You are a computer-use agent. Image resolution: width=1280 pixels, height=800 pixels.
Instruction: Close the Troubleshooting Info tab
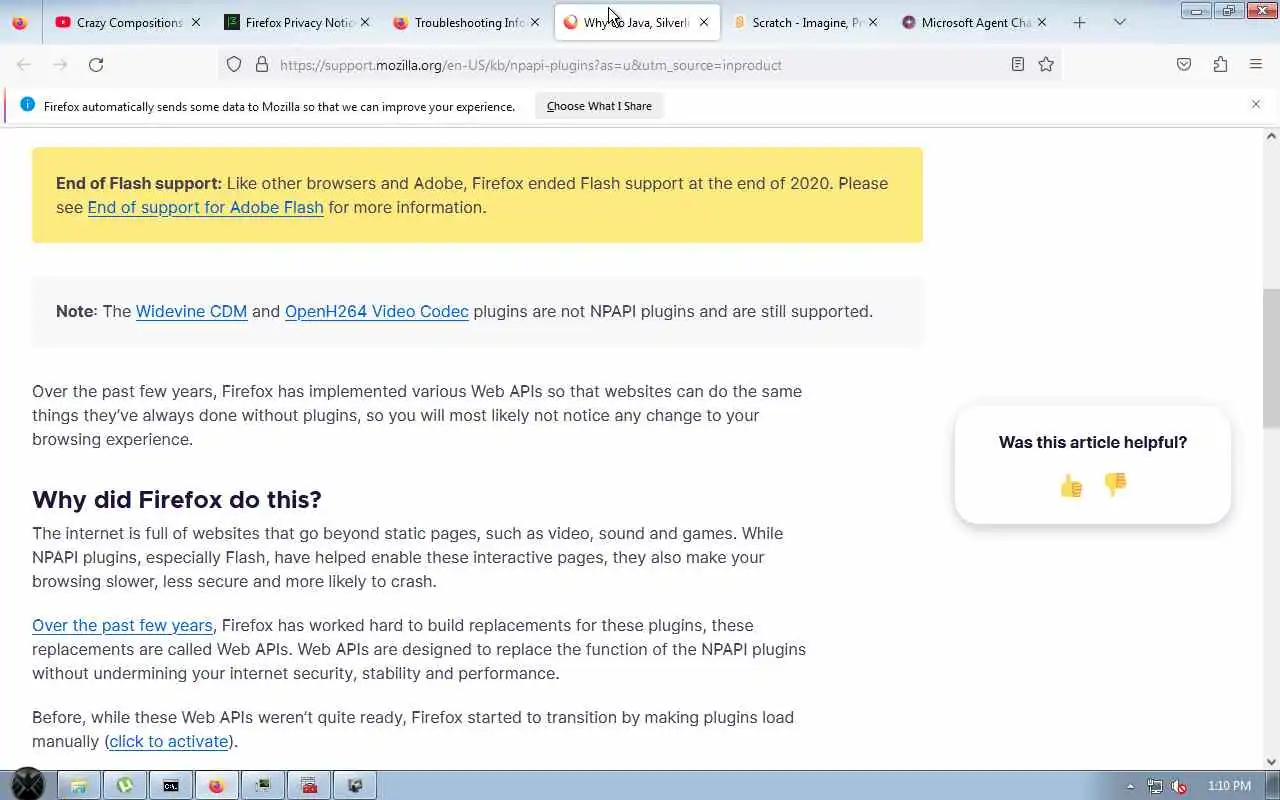coord(534,22)
